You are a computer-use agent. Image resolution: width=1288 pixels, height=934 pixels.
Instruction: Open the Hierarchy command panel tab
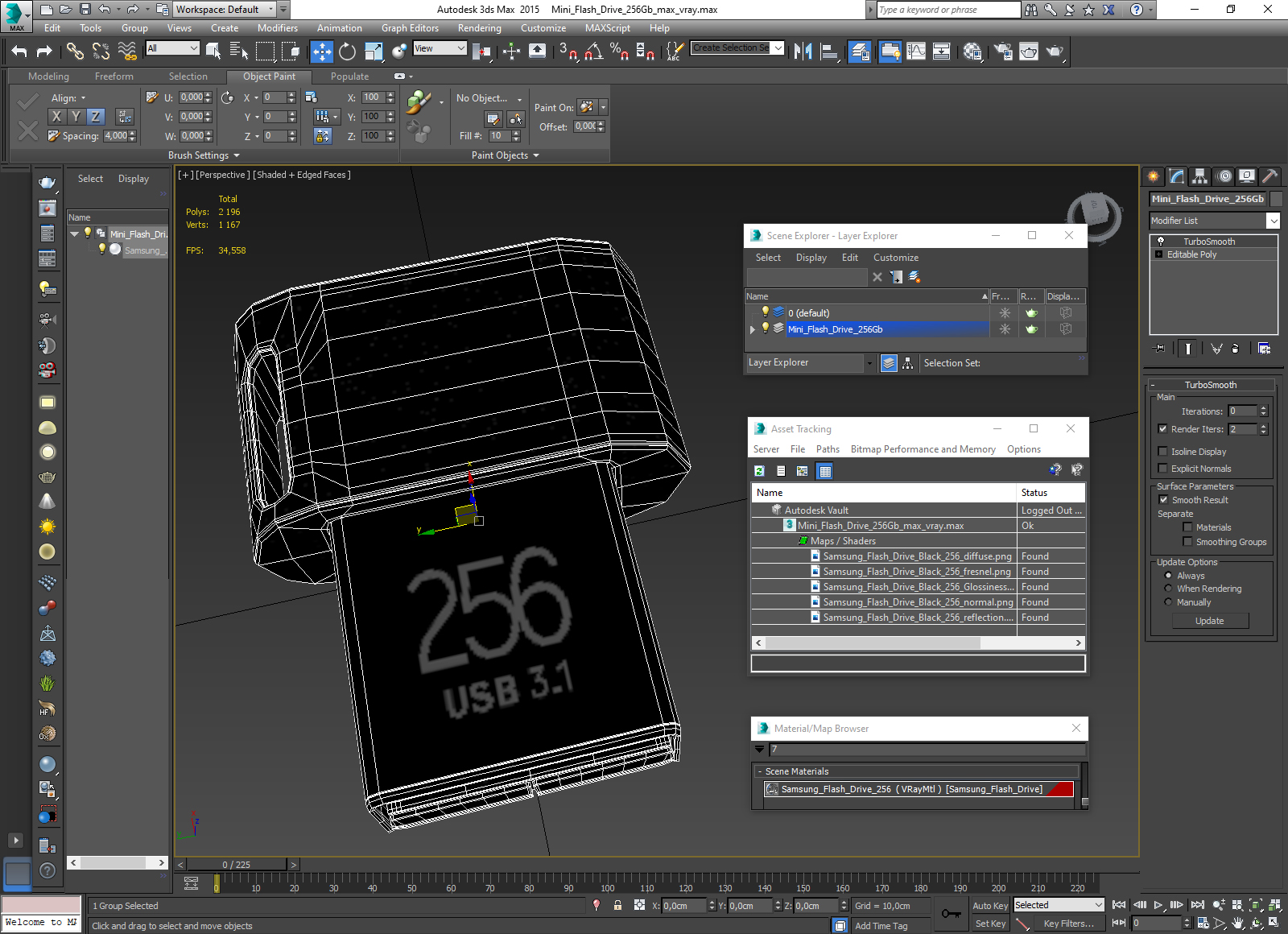coord(1200,176)
